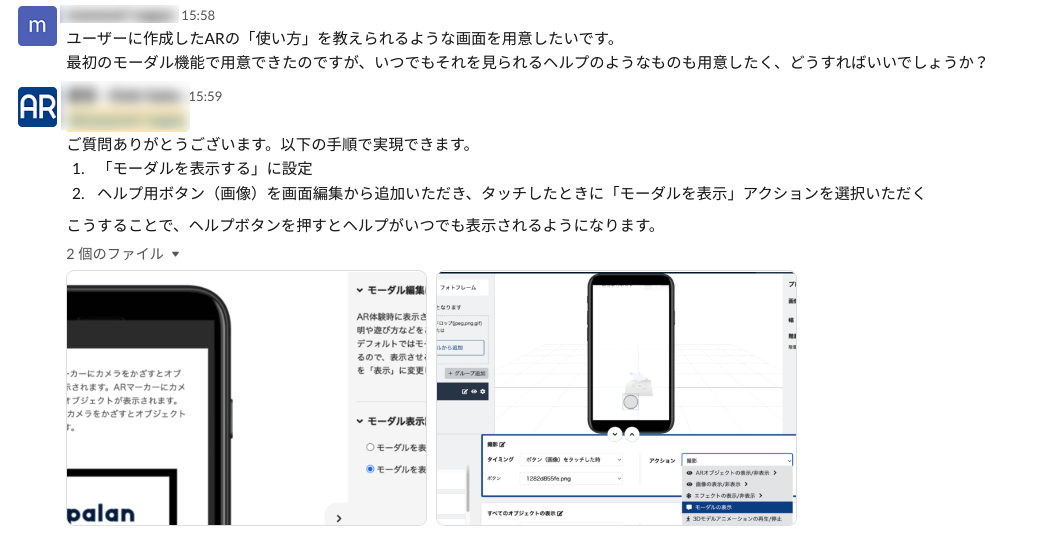Open the blurred sender name beside 15:59
This screenshot has width=1055, height=540.
124,95
